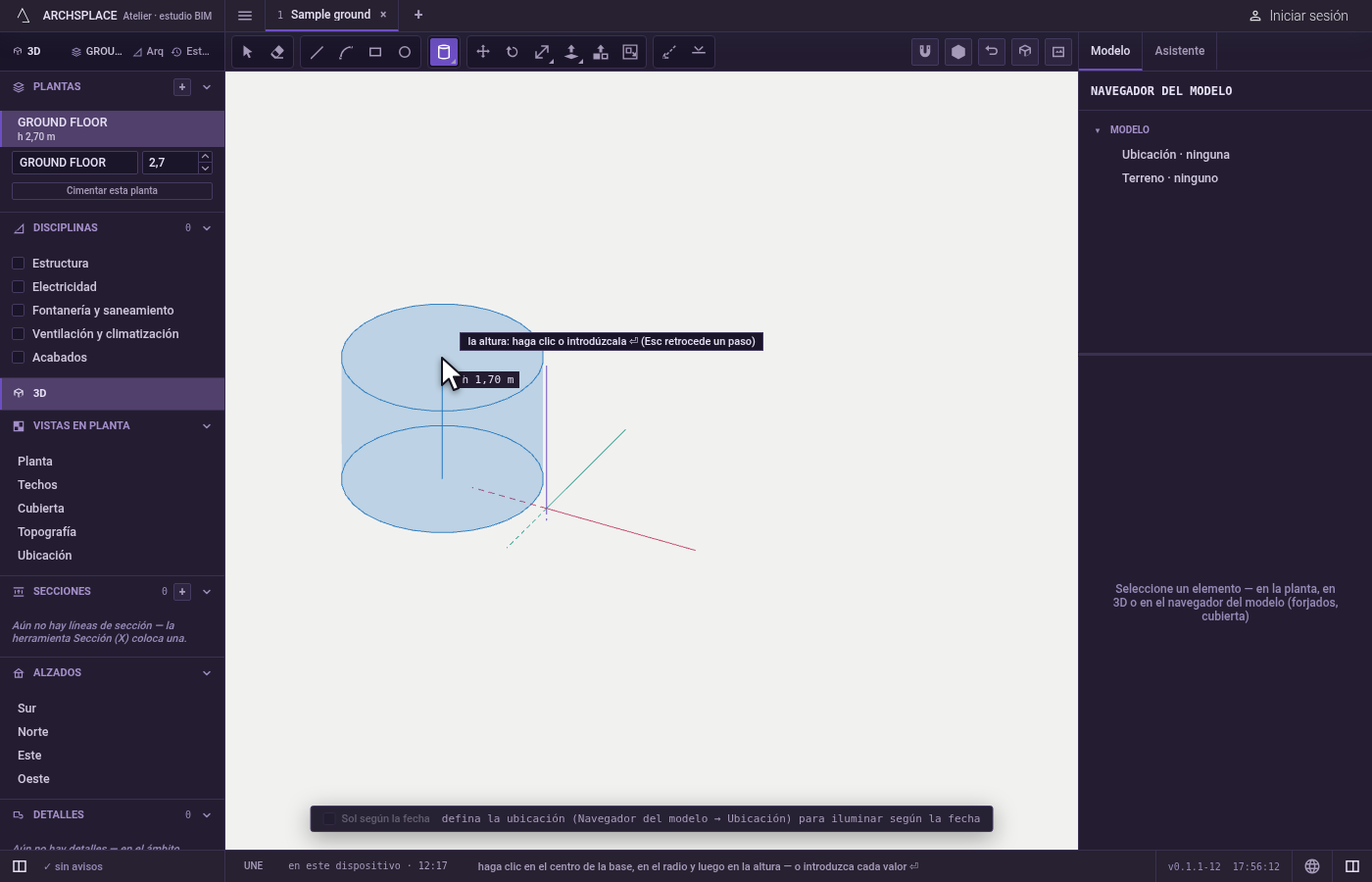Click Iniciar sesión link

(x=1298, y=16)
